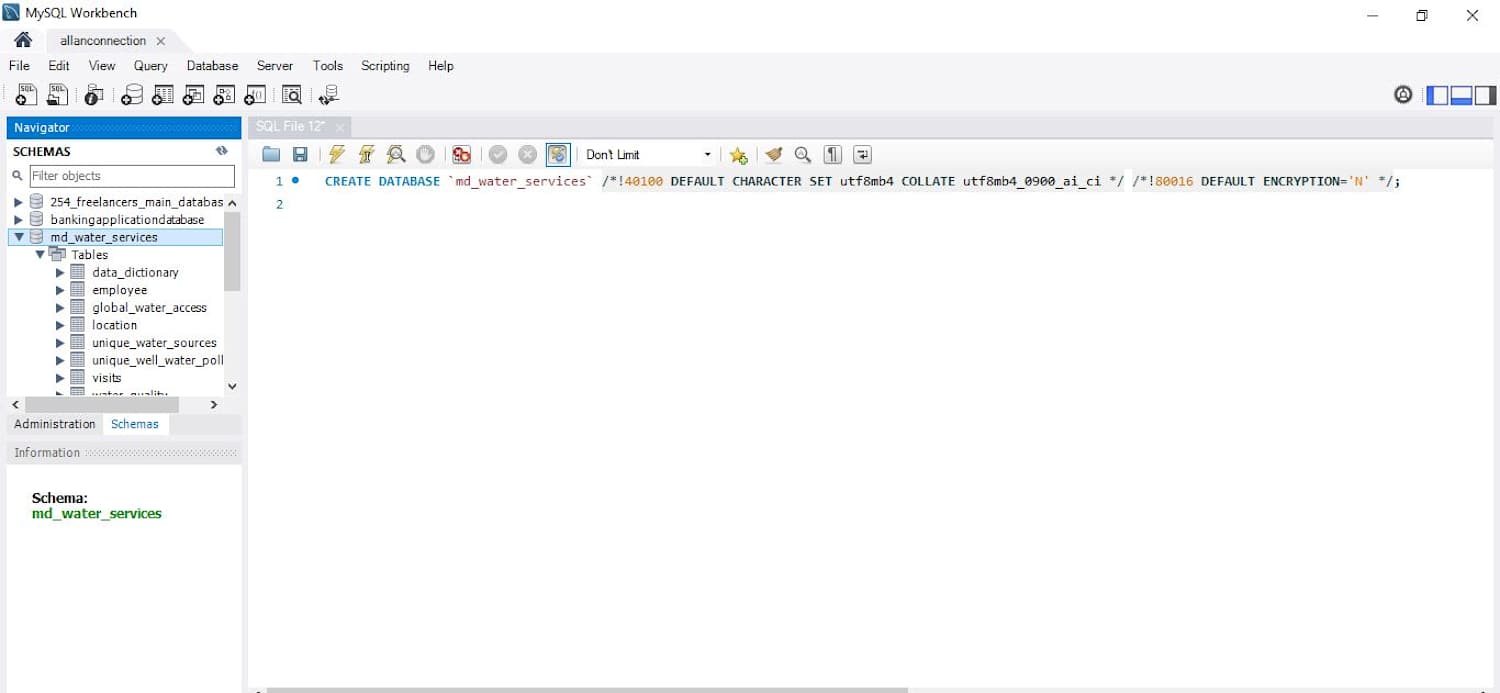Toggle invisible characters display
The width and height of the screenshot is (1500, 693).
833,154
